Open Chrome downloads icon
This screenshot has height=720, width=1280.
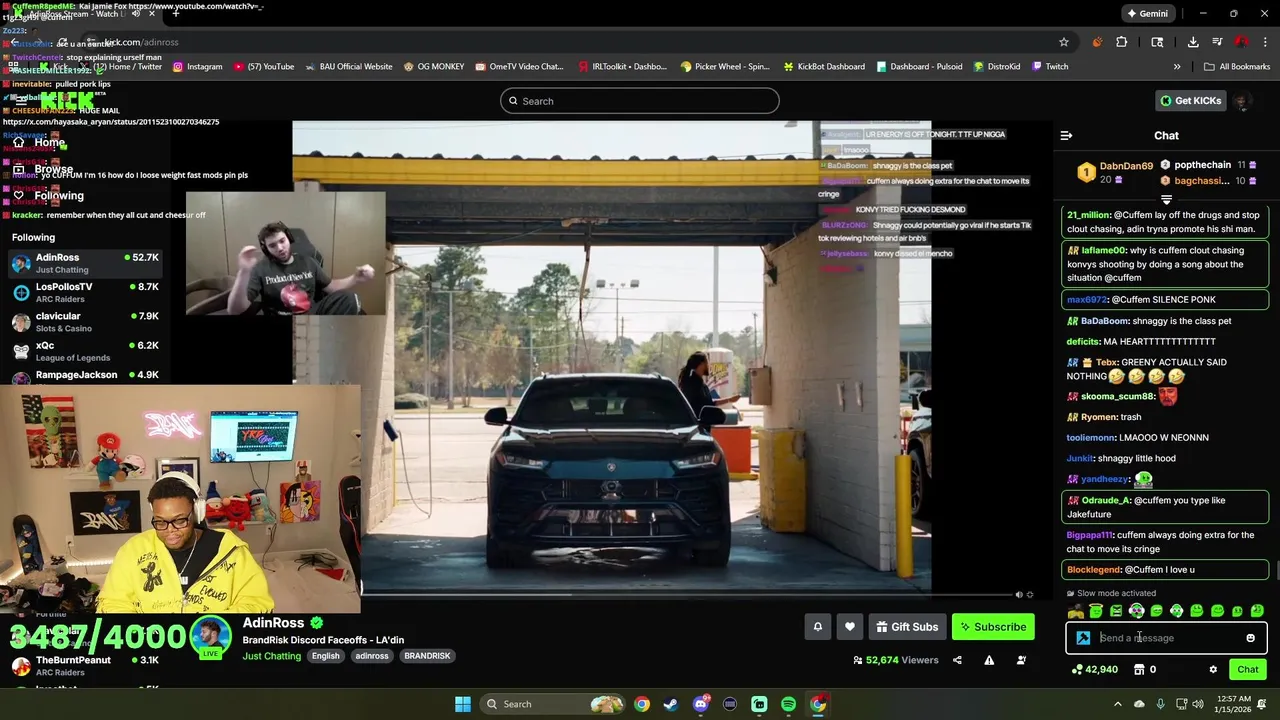coord(1193,42)
